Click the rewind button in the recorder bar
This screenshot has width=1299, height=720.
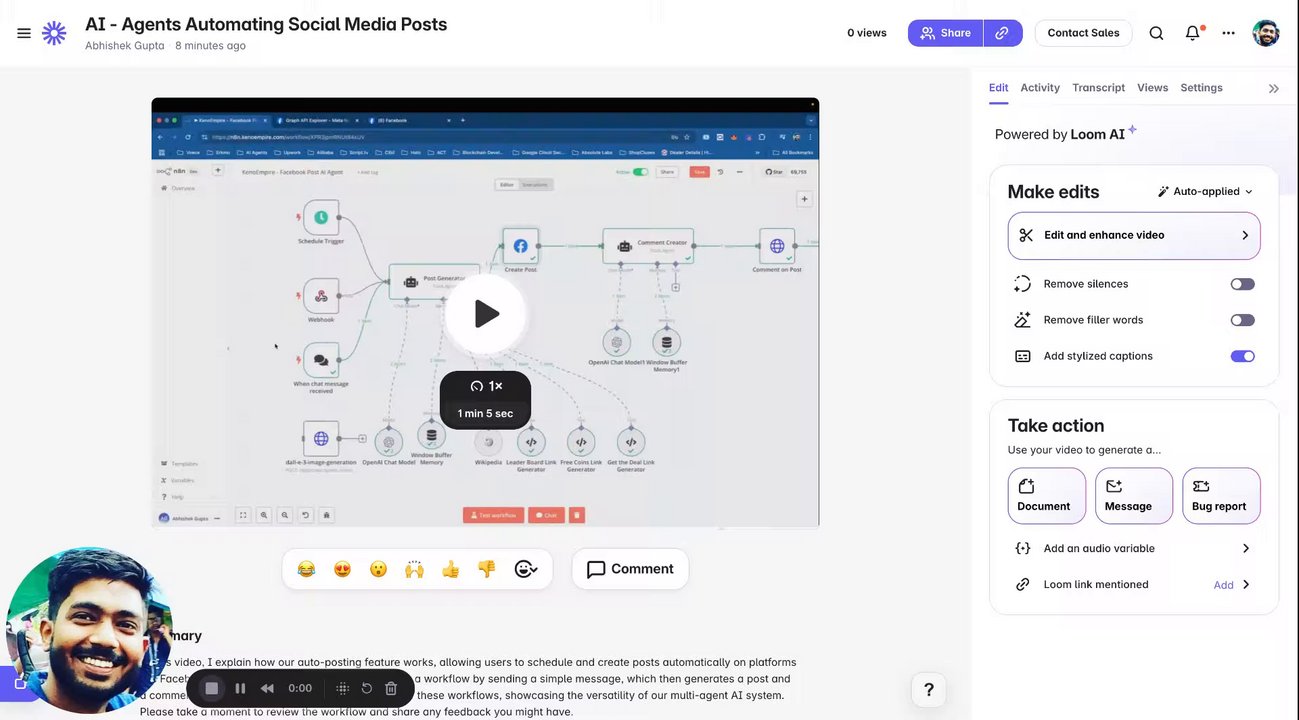click(x=267, y=688)
